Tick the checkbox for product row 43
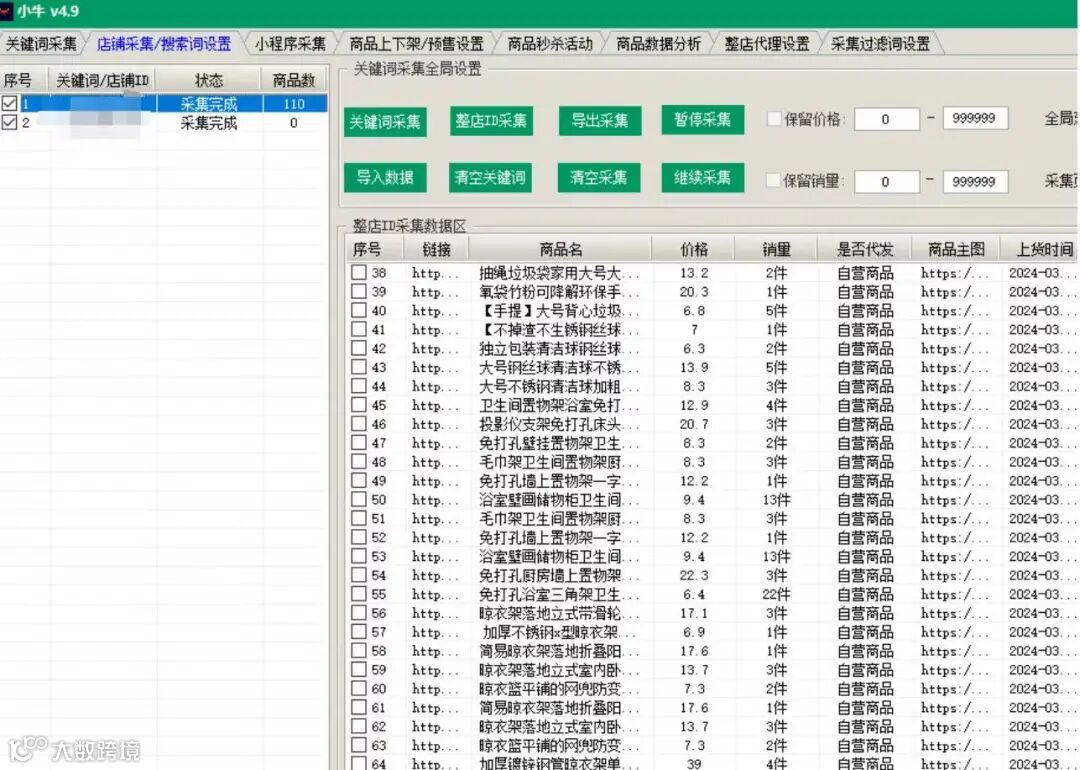This screenshot has width=1080, height=770. pos(359,367)
